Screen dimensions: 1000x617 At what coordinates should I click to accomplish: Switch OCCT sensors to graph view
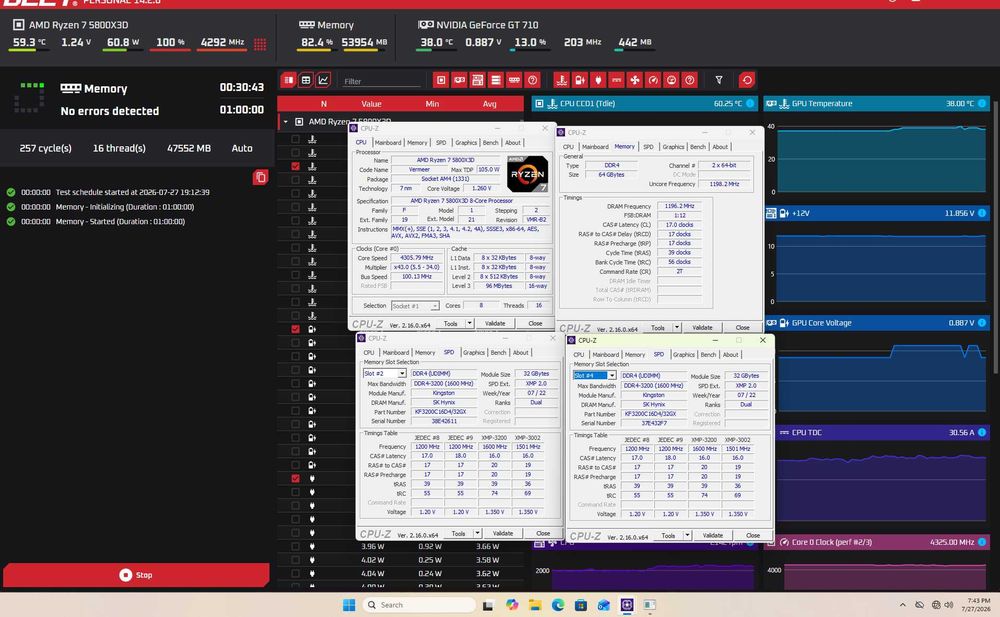pos(323,80)
